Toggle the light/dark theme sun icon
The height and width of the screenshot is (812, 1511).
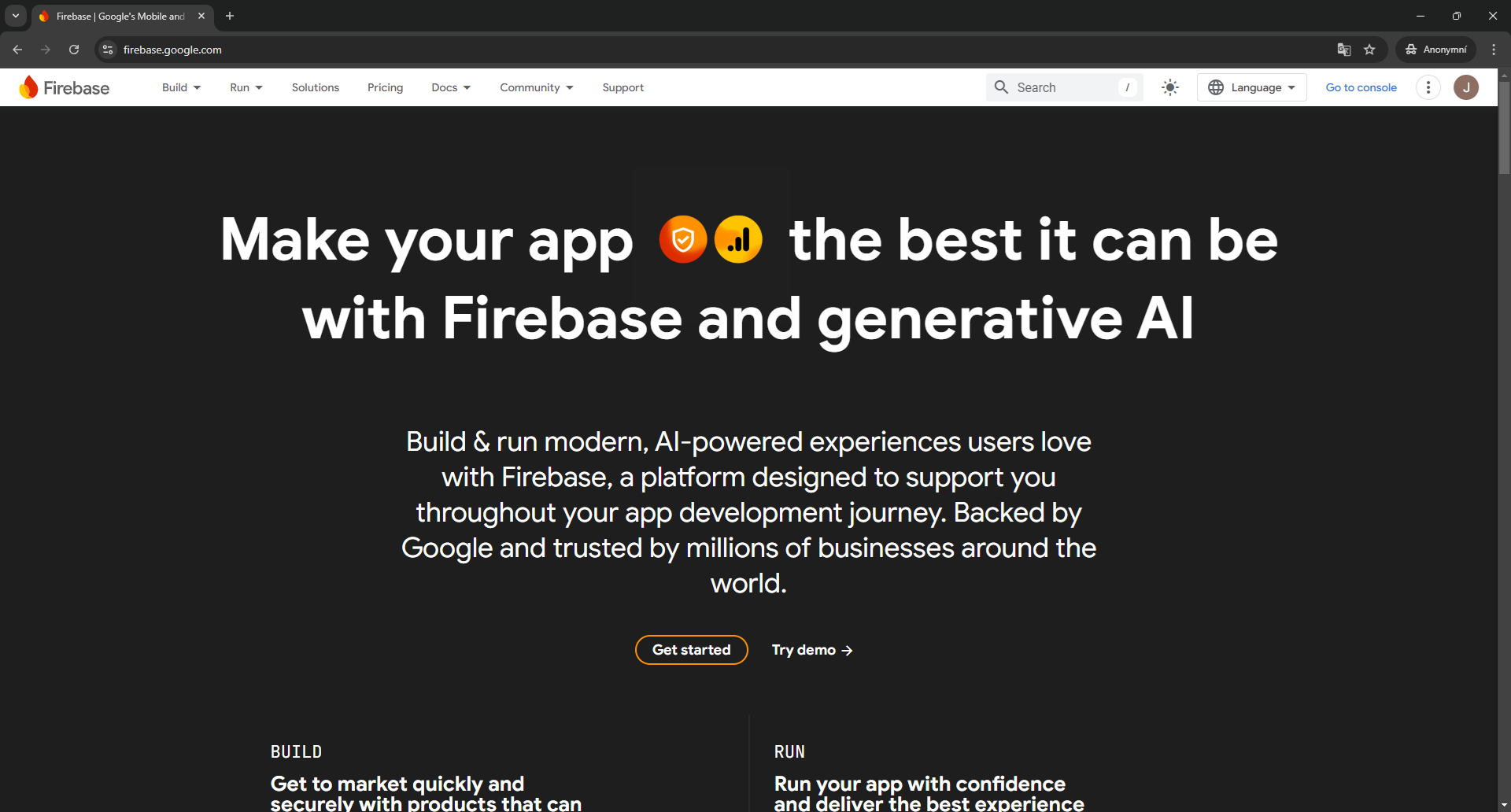click(x=1170, y=87)
